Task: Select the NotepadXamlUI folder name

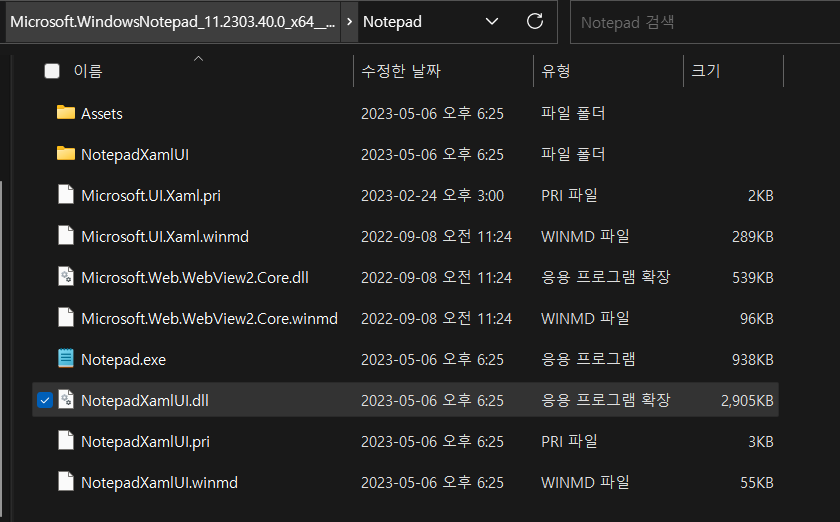Action: click(x=135, y=154)
